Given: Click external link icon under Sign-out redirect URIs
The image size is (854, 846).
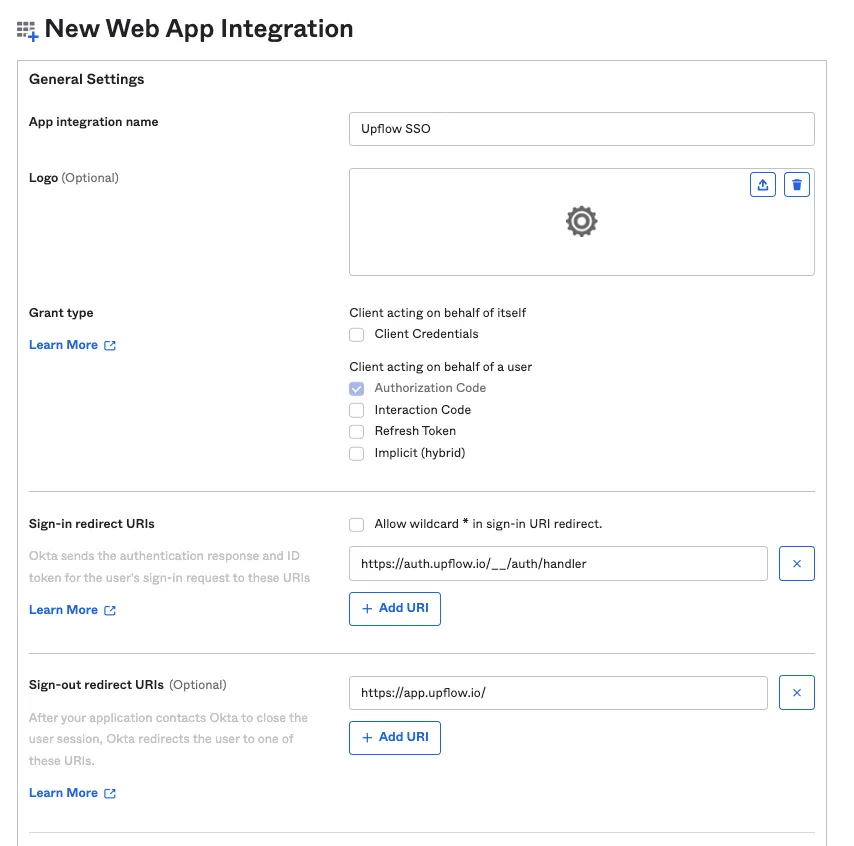Looking at the screenshot, I should pyautogui.click(x=110, y=793).
